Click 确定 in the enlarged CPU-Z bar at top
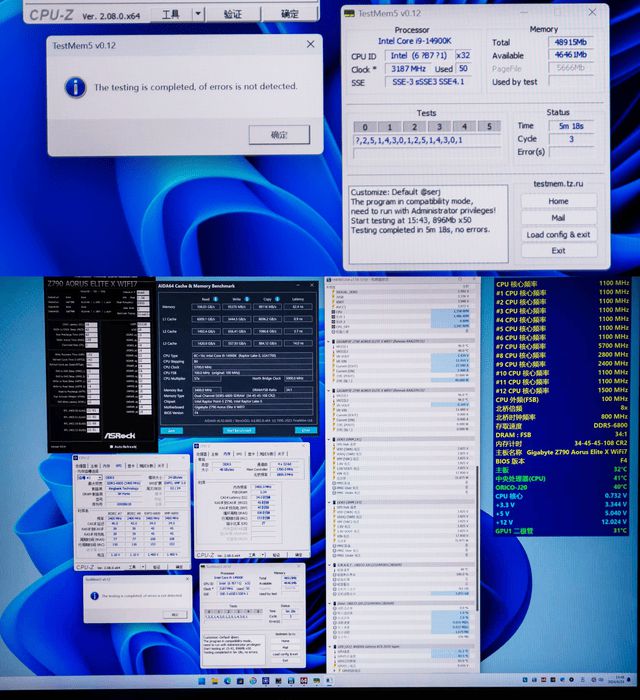The image size is (640, 700). [290, 14]
